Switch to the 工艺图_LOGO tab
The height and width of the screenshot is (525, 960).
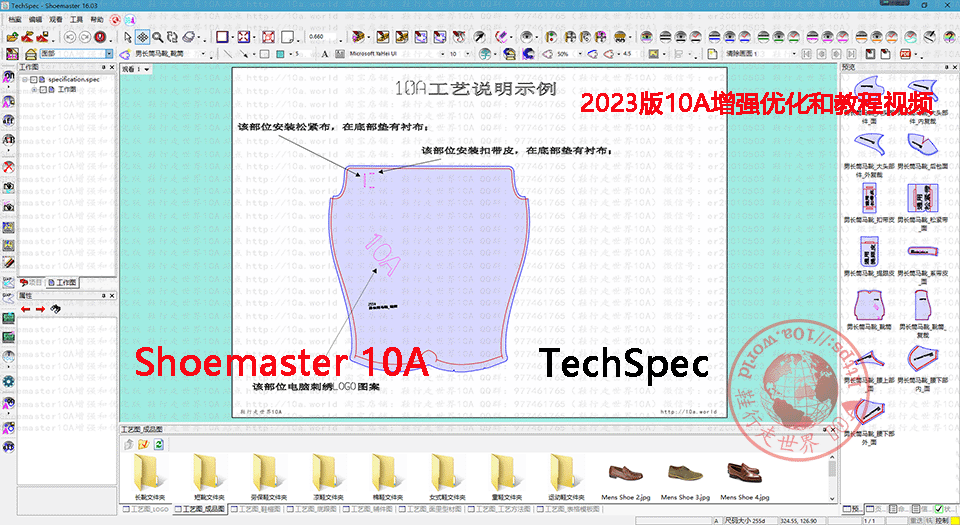pos(146,509)
